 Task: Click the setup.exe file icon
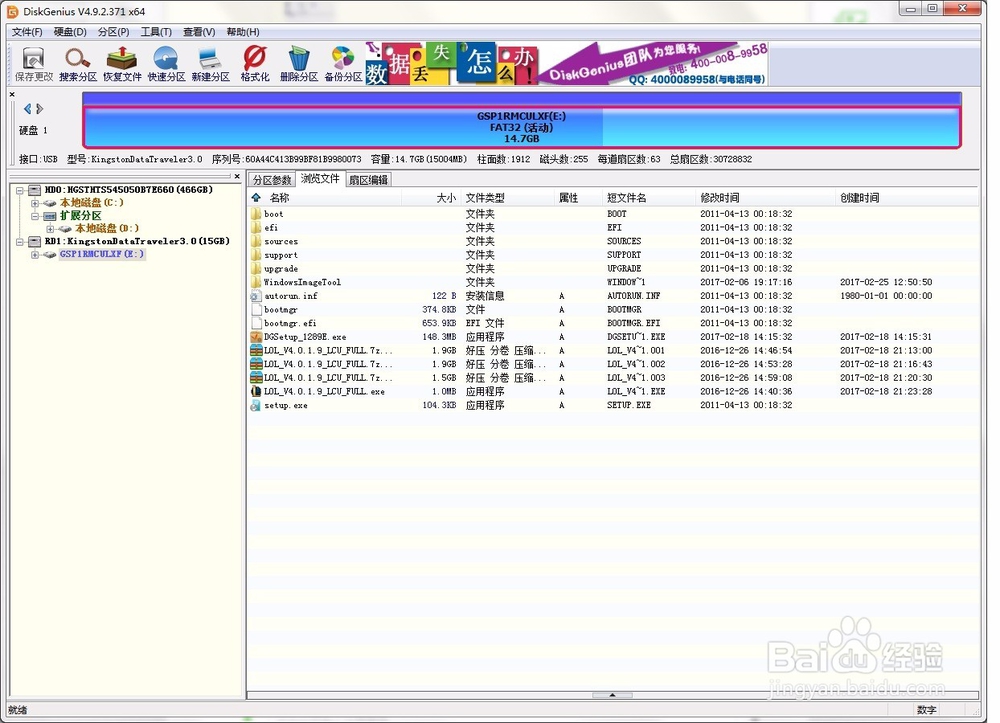(256, 405)
